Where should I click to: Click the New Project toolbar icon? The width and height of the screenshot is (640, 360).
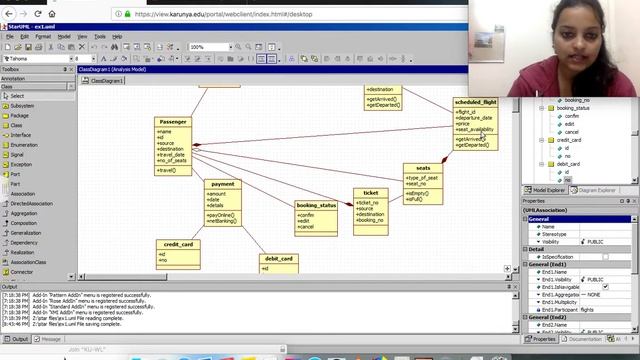pyautogui.click(x=7, y=47)
